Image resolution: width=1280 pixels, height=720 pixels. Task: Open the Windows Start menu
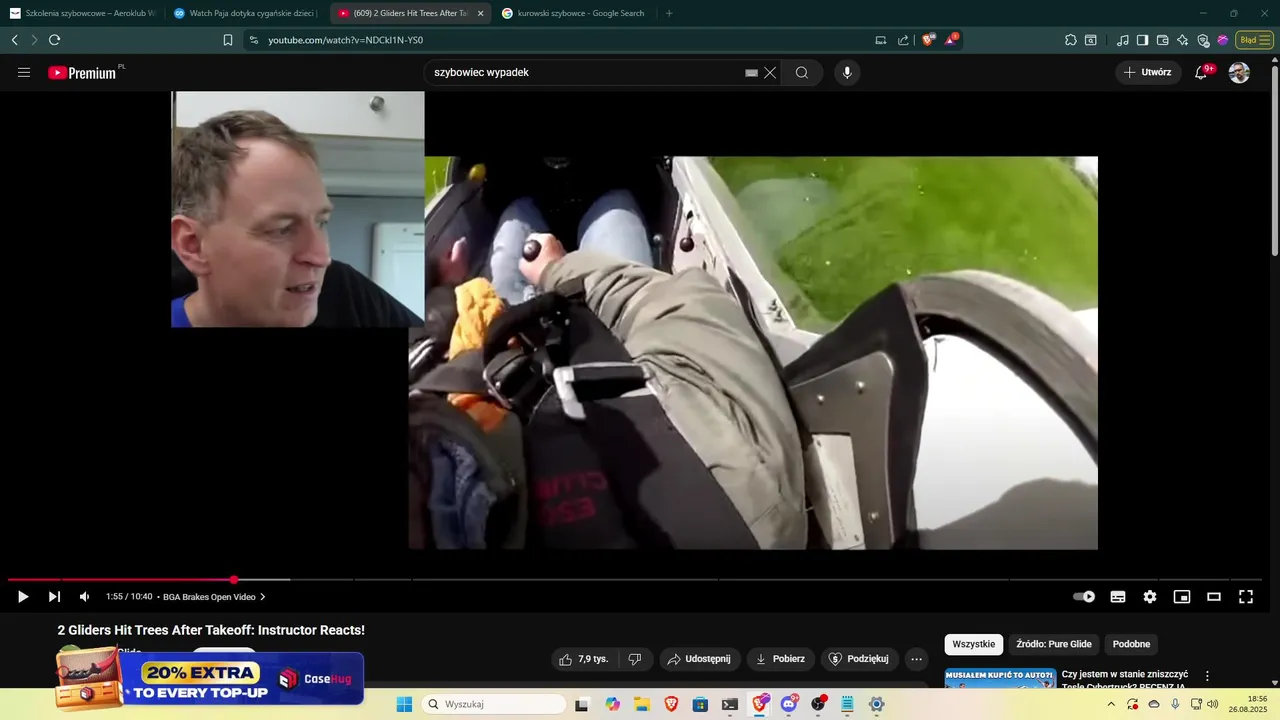[404, 704]
